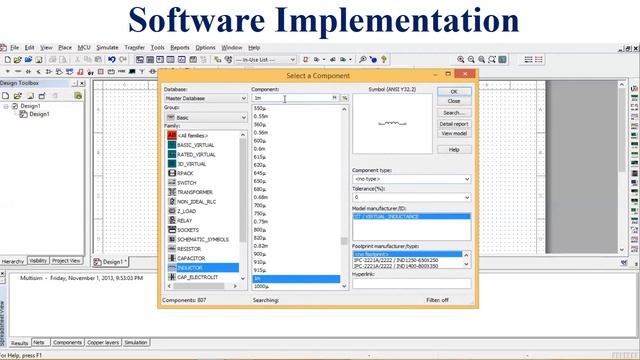Click the New design icon in main toolbar

tap(7, 60)
